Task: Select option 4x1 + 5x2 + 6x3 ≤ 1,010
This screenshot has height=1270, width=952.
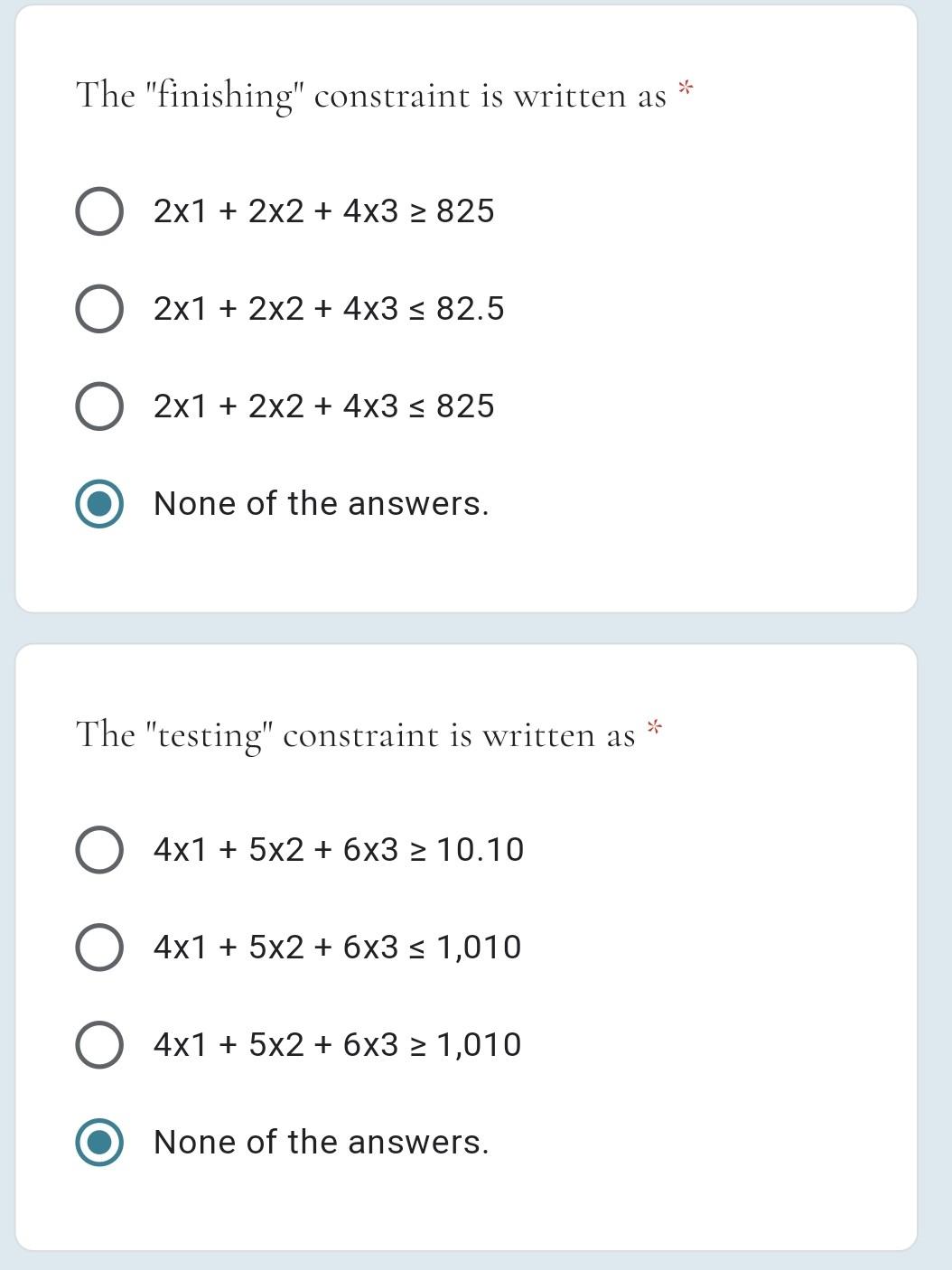Action: (x=100, y=948)
